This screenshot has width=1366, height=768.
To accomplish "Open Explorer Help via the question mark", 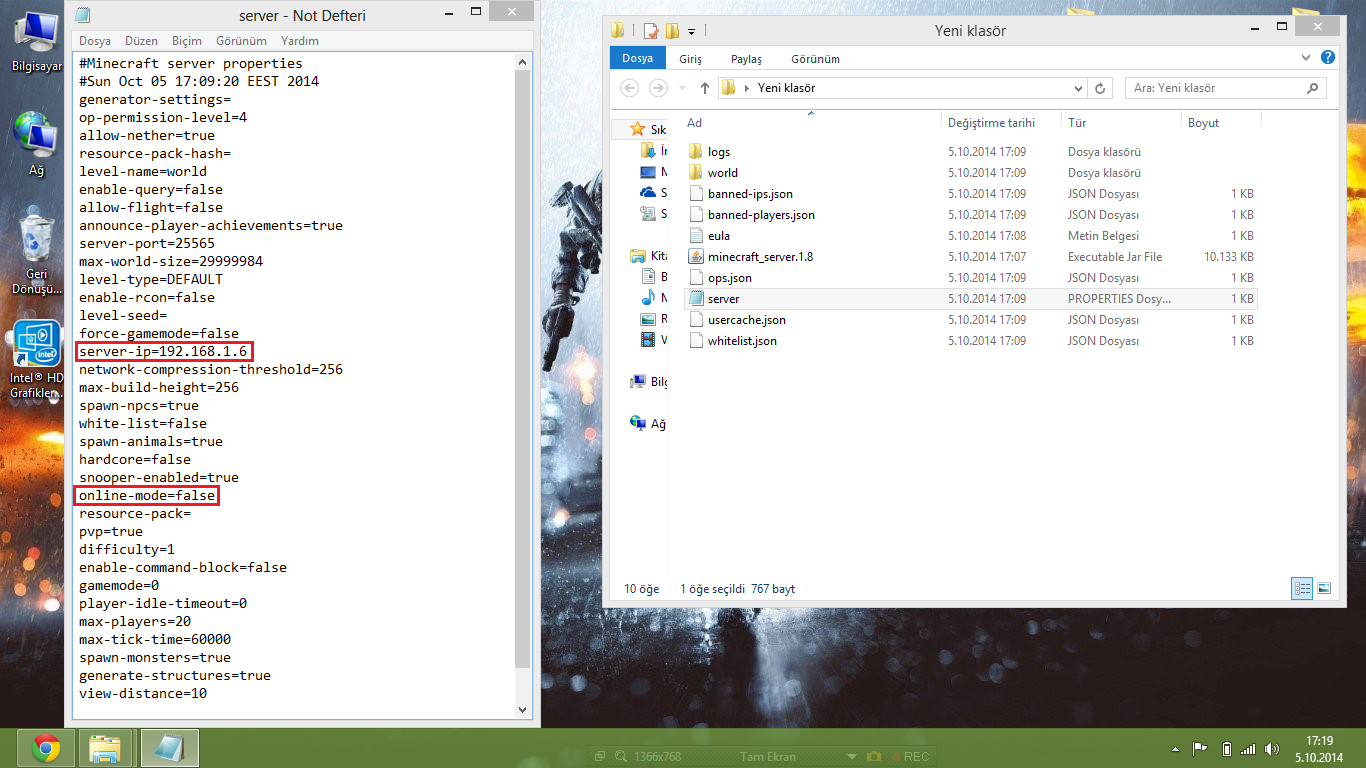I will point(1328,58).
